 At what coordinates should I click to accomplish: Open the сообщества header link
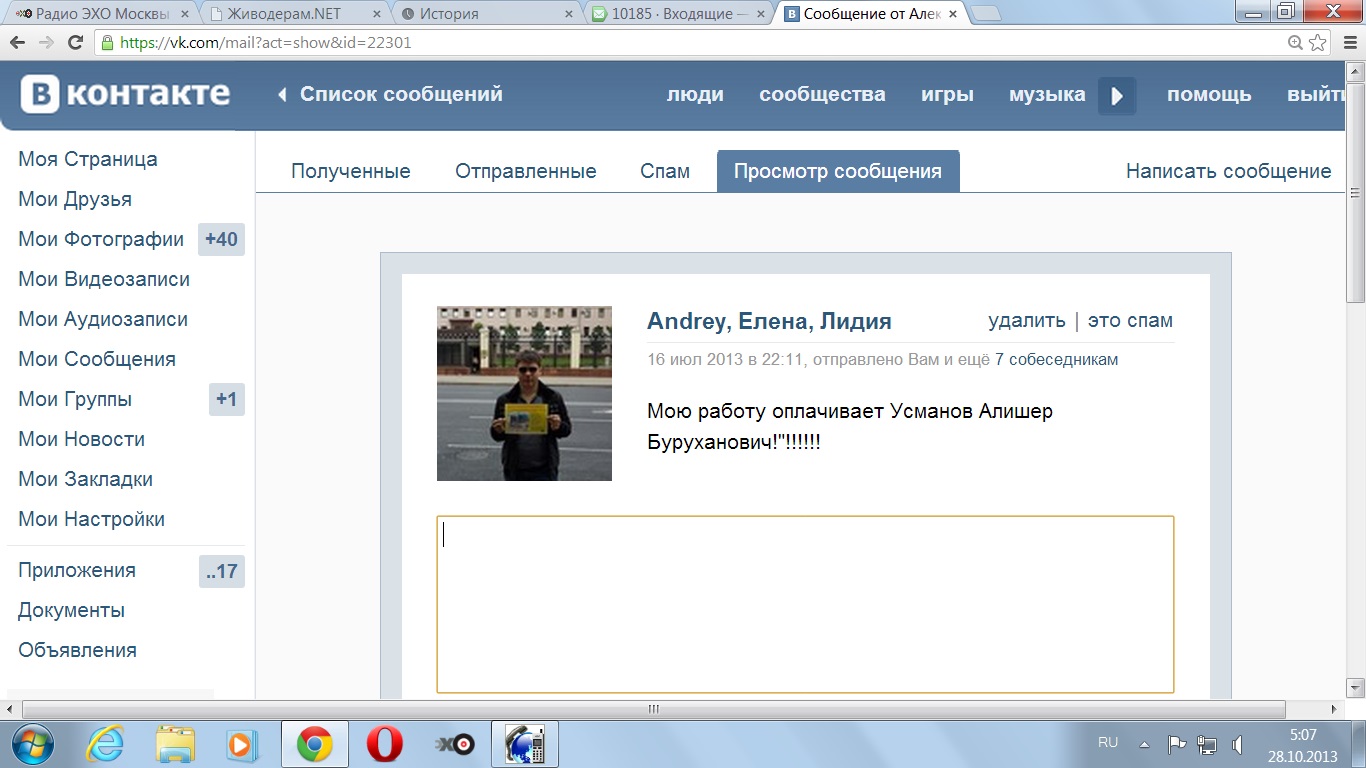[822, 95]
